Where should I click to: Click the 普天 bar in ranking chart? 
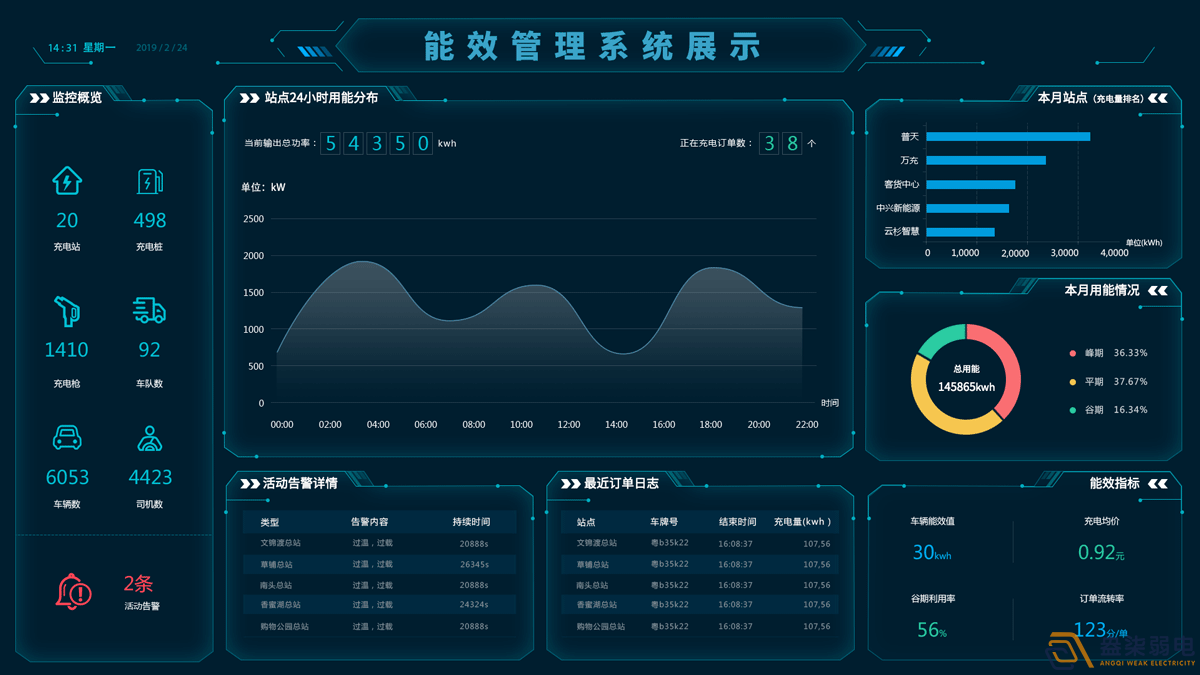tap(1008, 137)
